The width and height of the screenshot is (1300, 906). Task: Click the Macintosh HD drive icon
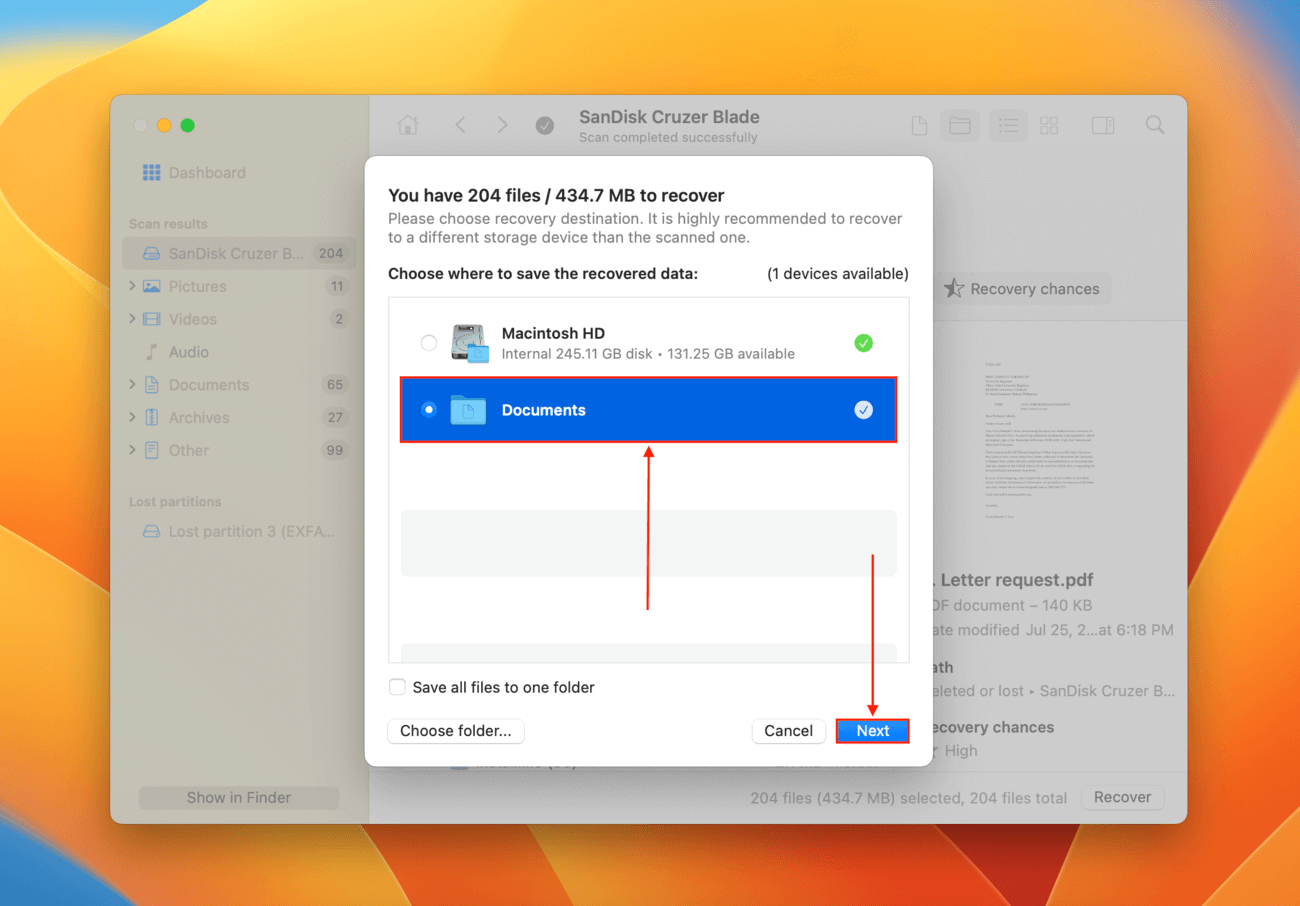point(469,343)
